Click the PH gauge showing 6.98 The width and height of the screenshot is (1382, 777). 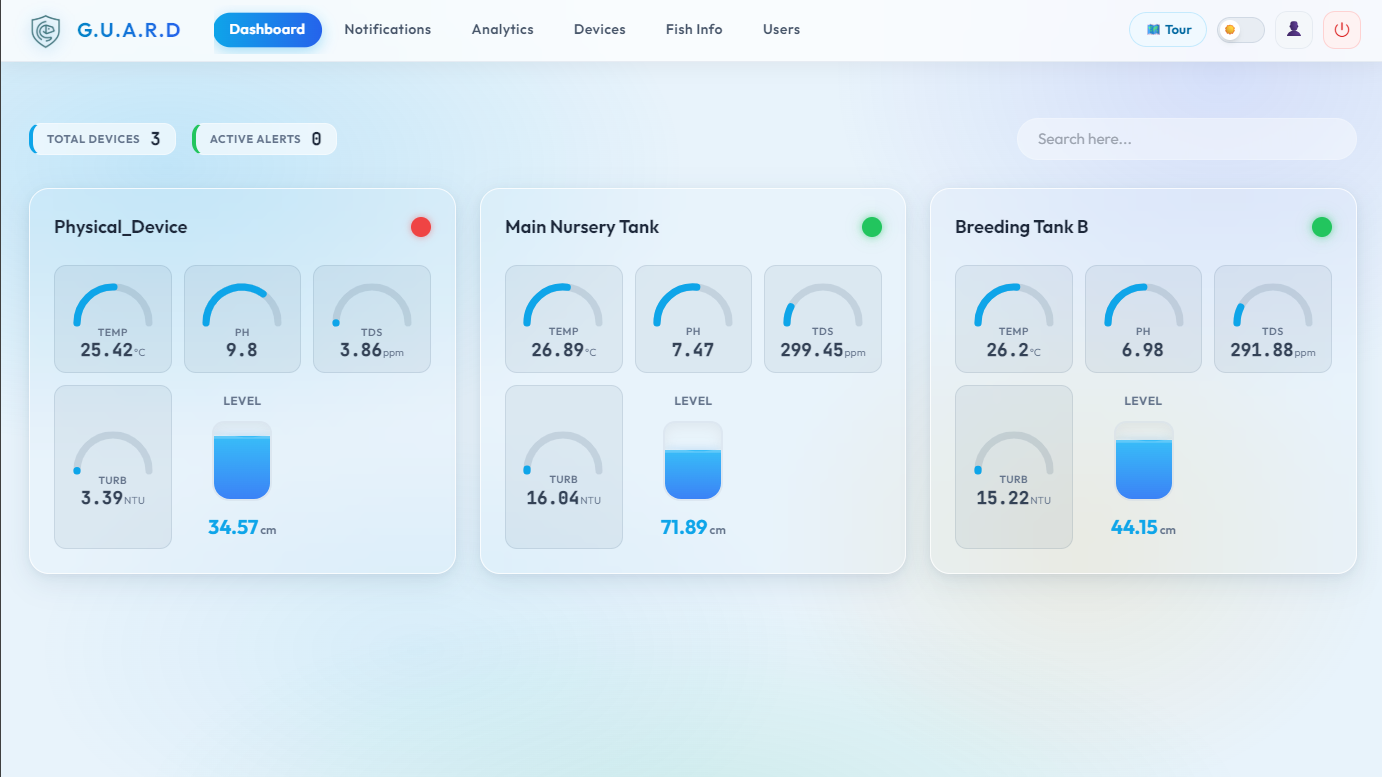1143,319
